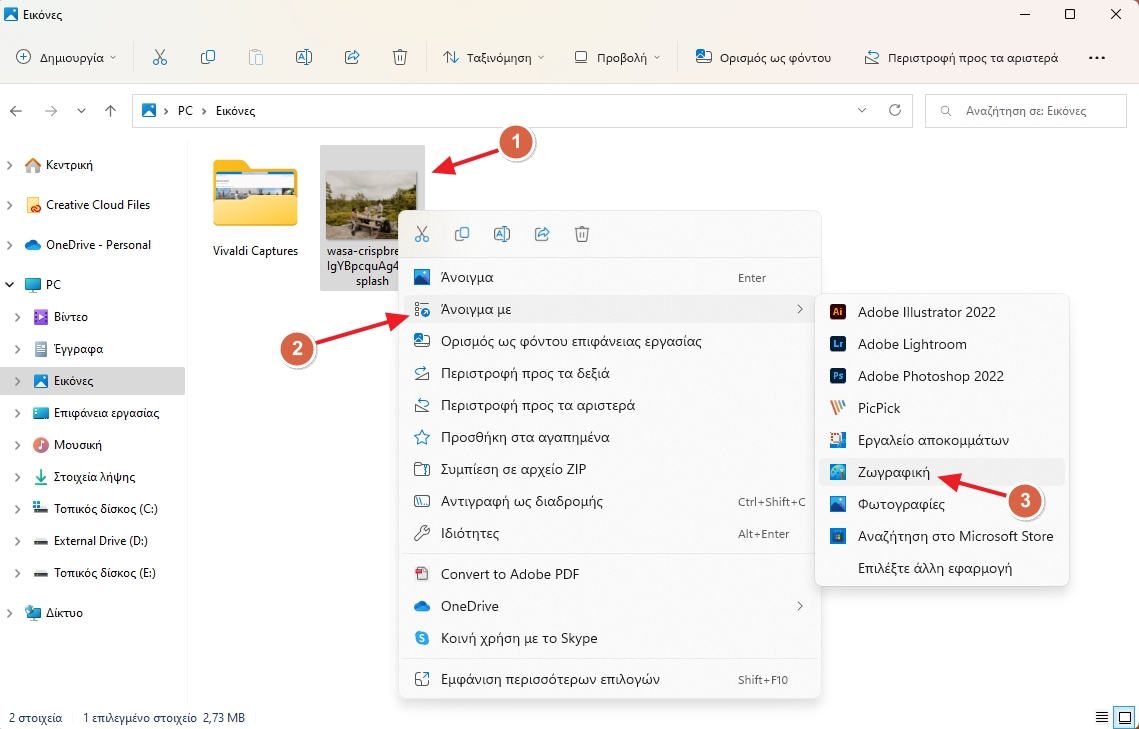Open the Ταξινόμηση sort dropdown
1139x729 pixels.
(x=493, y=57)
